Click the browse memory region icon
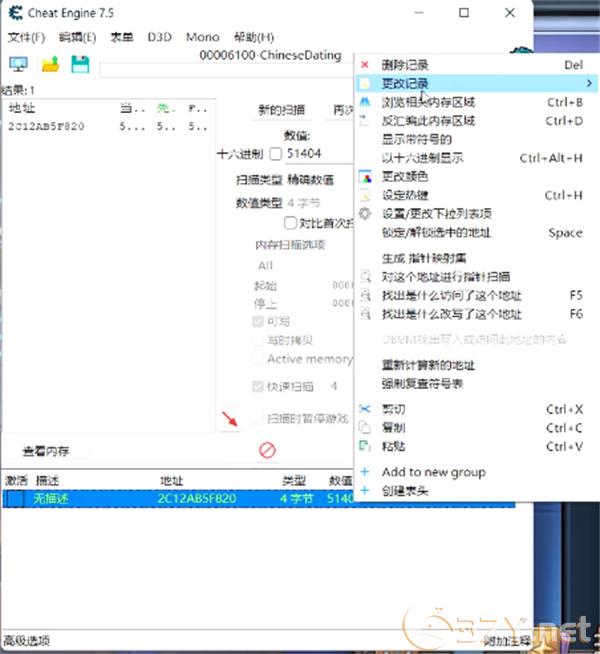600x654 pixels. 365,102
